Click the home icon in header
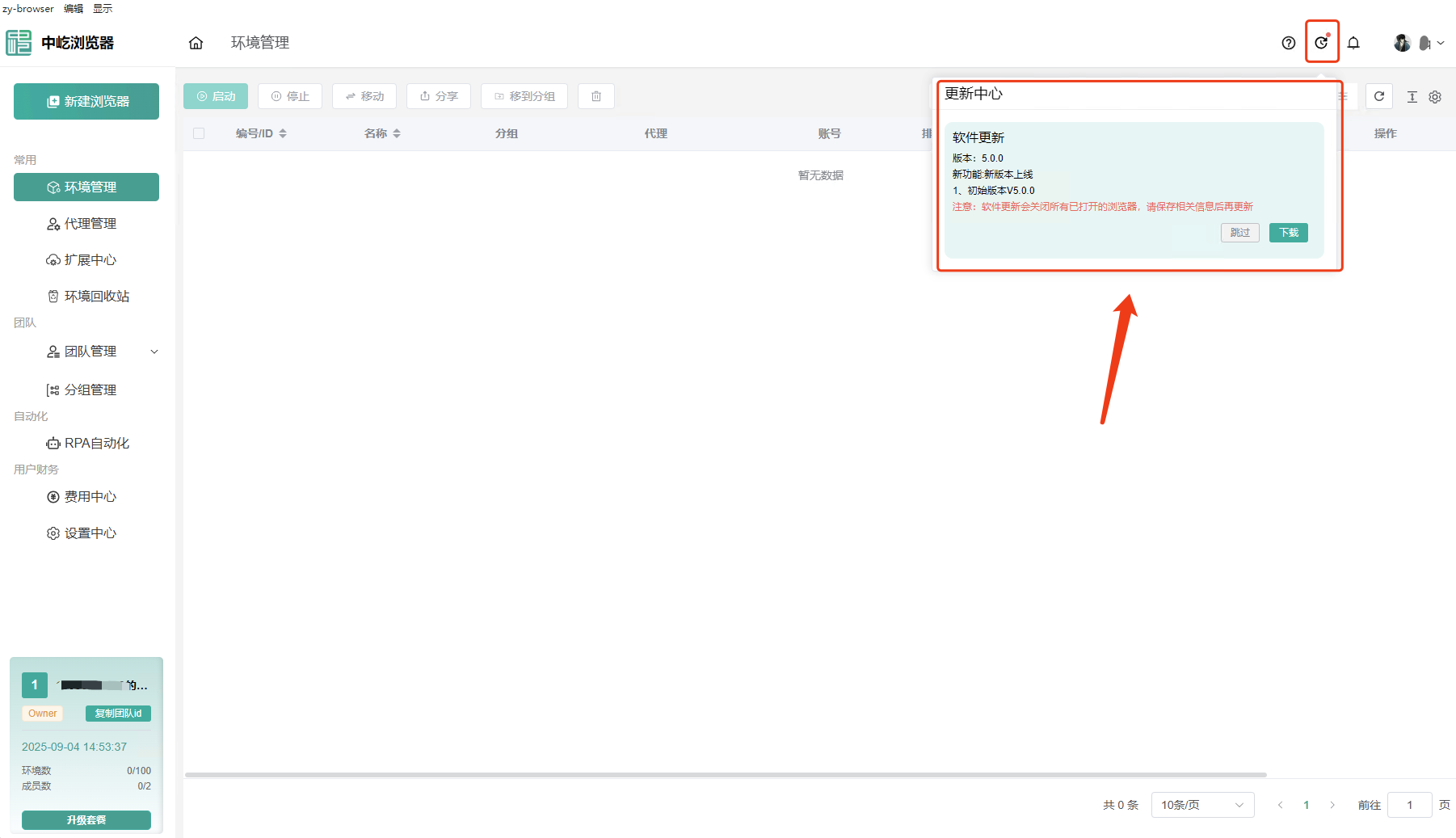The height and width of the screenshot is (838, 1456). (196, 43)
